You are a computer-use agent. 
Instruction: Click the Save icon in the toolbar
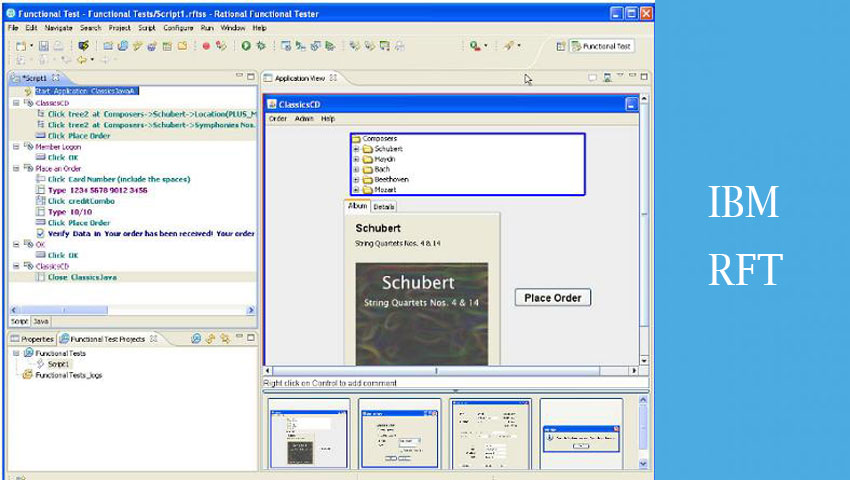[x=43, y=46]
